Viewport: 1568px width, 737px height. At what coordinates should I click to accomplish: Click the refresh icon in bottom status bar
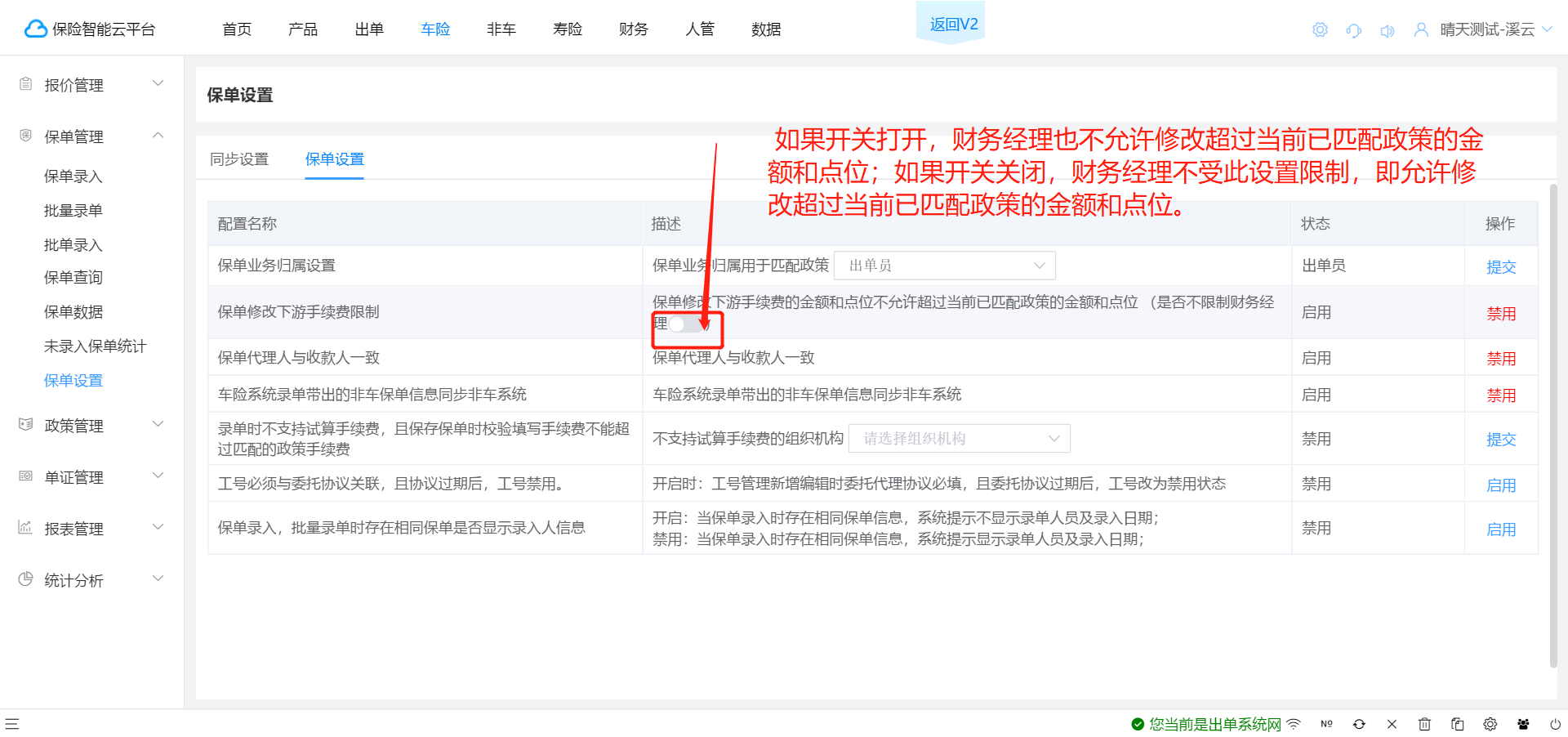tap(1359, 724)
